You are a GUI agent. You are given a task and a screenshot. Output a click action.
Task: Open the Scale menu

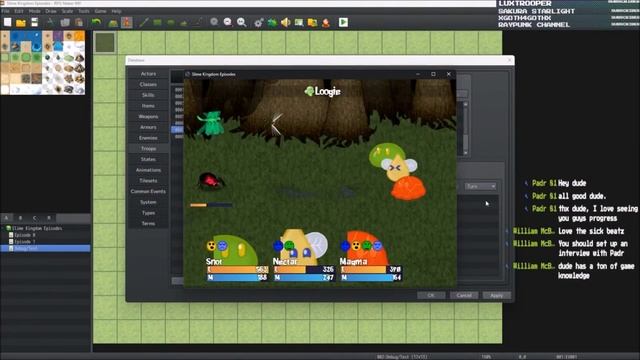coord(67,11)
